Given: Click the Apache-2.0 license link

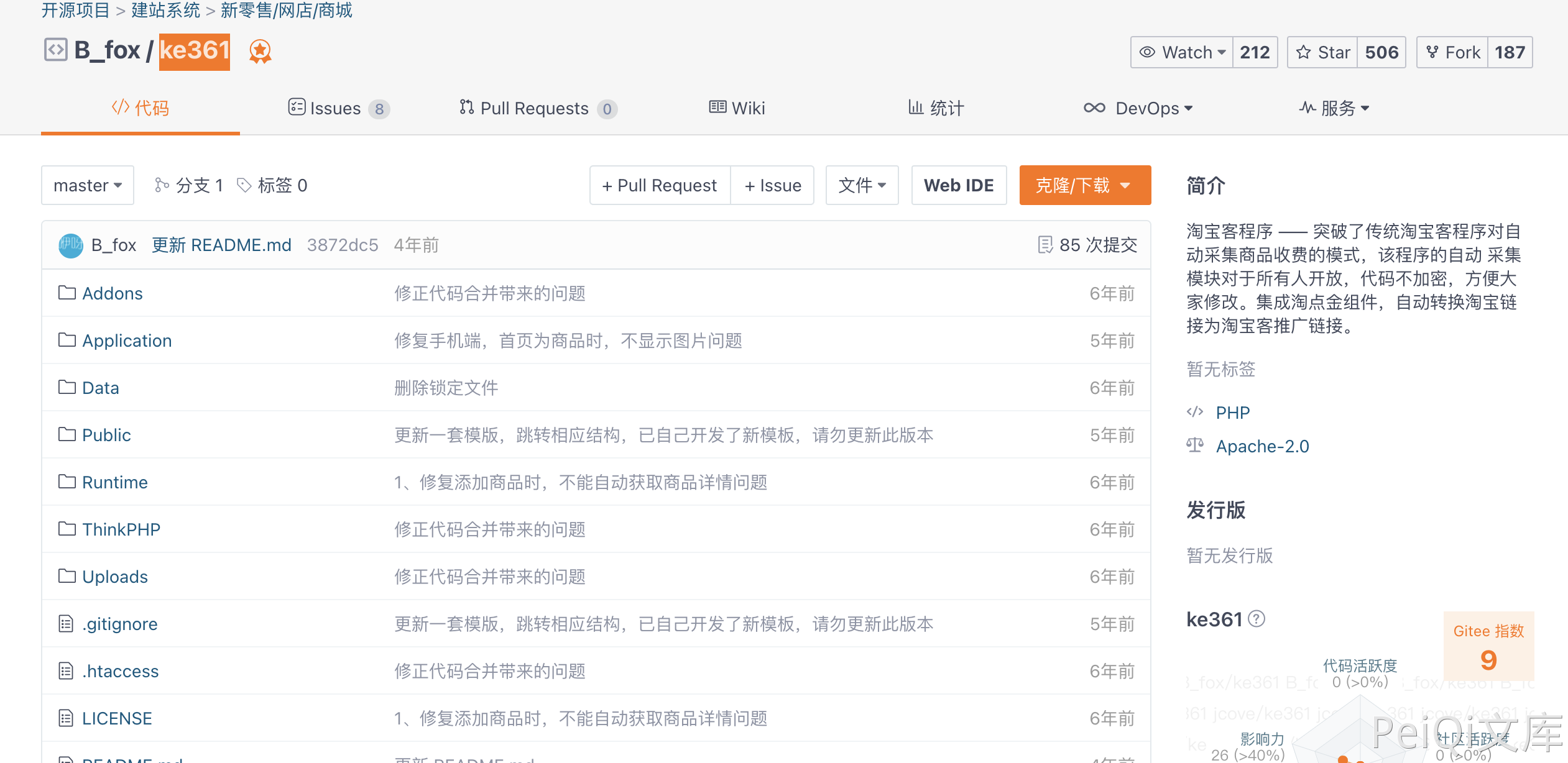Looking at the screenshot, I should [x=1262, y=446].
